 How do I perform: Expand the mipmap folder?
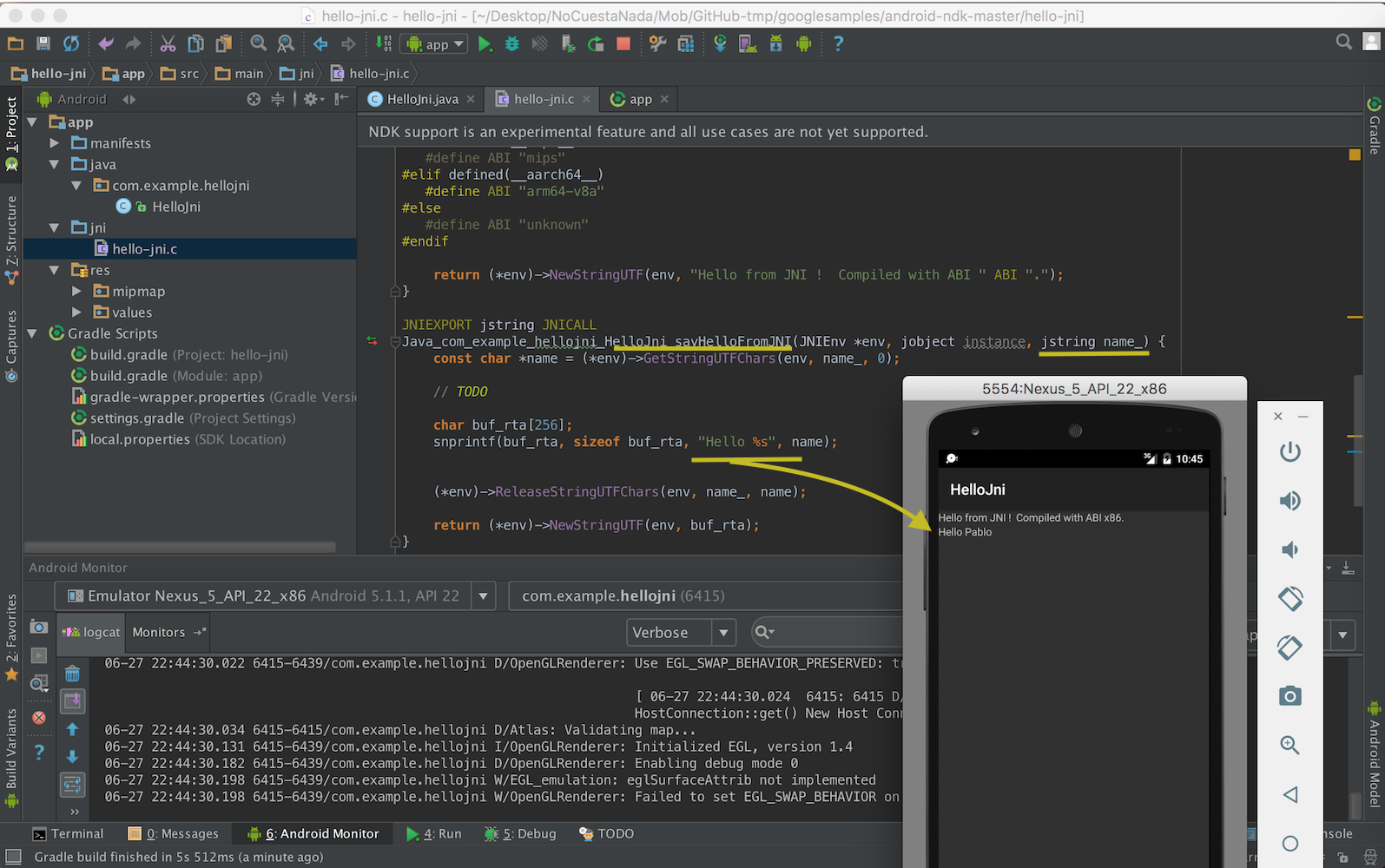(76, 292)
